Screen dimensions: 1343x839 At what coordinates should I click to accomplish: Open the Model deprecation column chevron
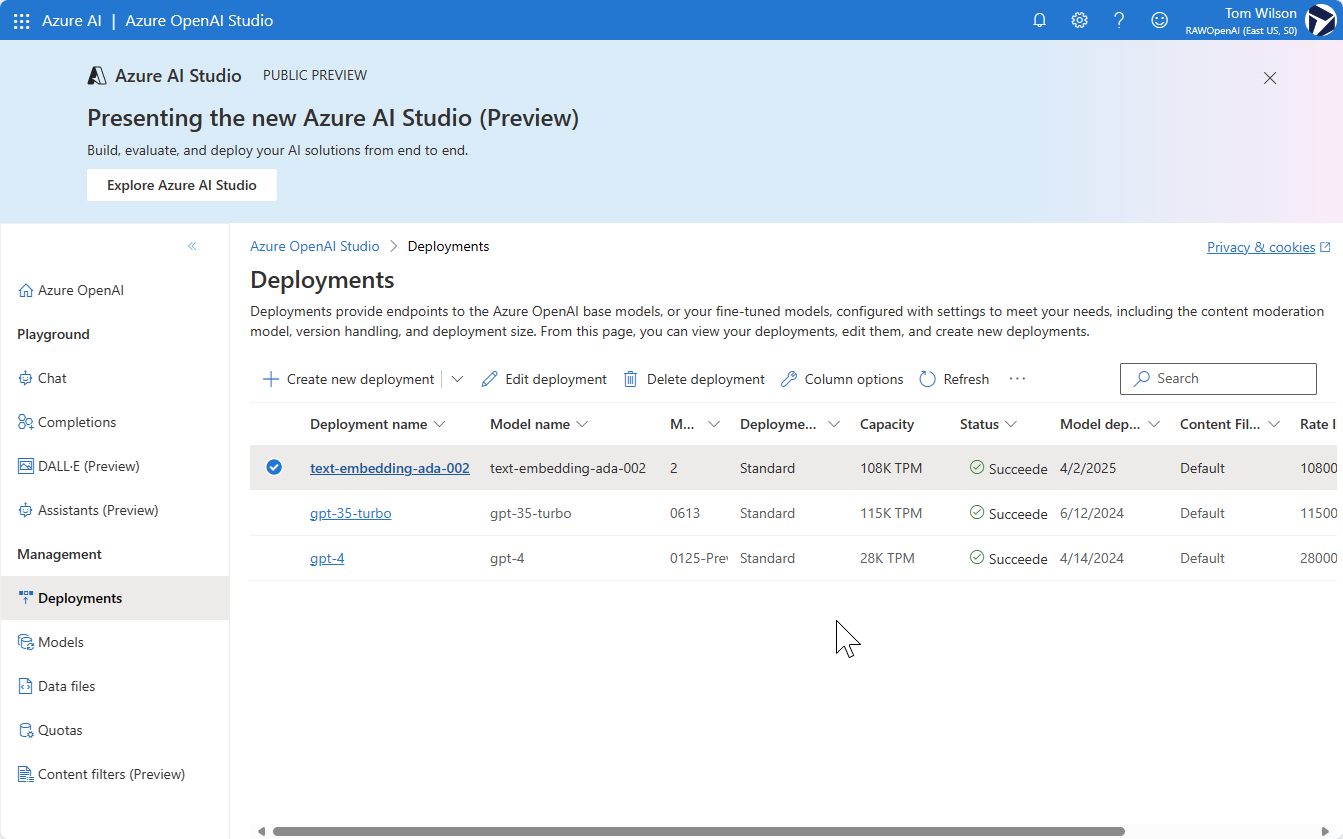(x=1154, y=424)
